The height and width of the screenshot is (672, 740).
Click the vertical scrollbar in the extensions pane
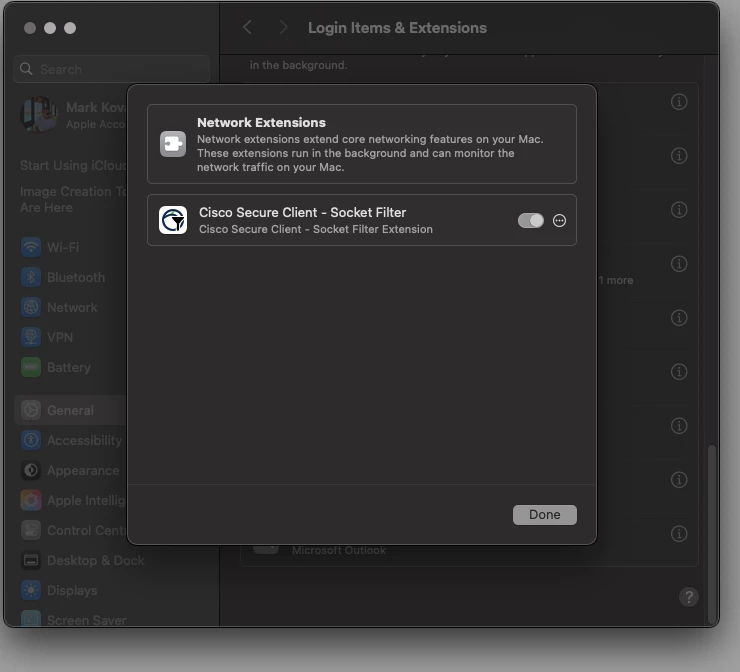[712, 533]
